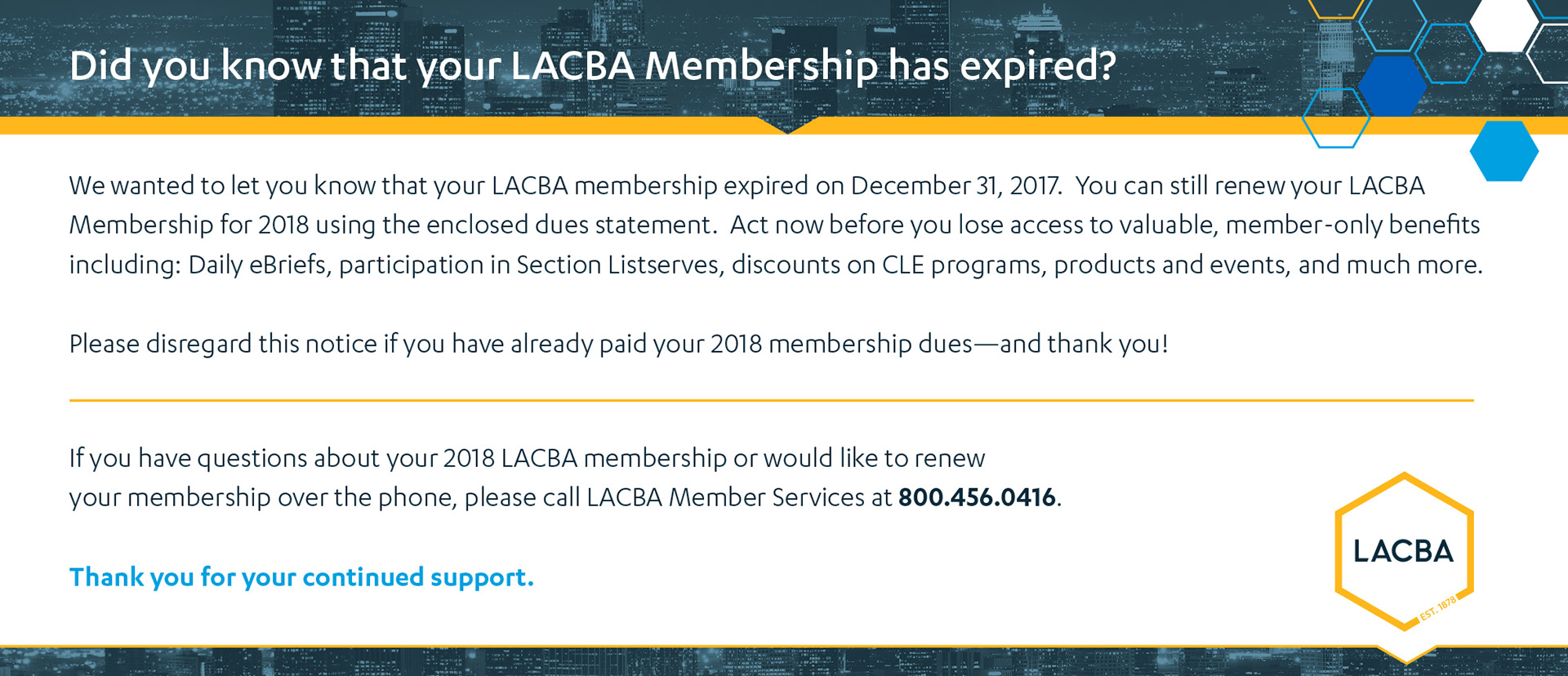
Task: Click the phone number 800.456.0416
Action: [977, 497]
